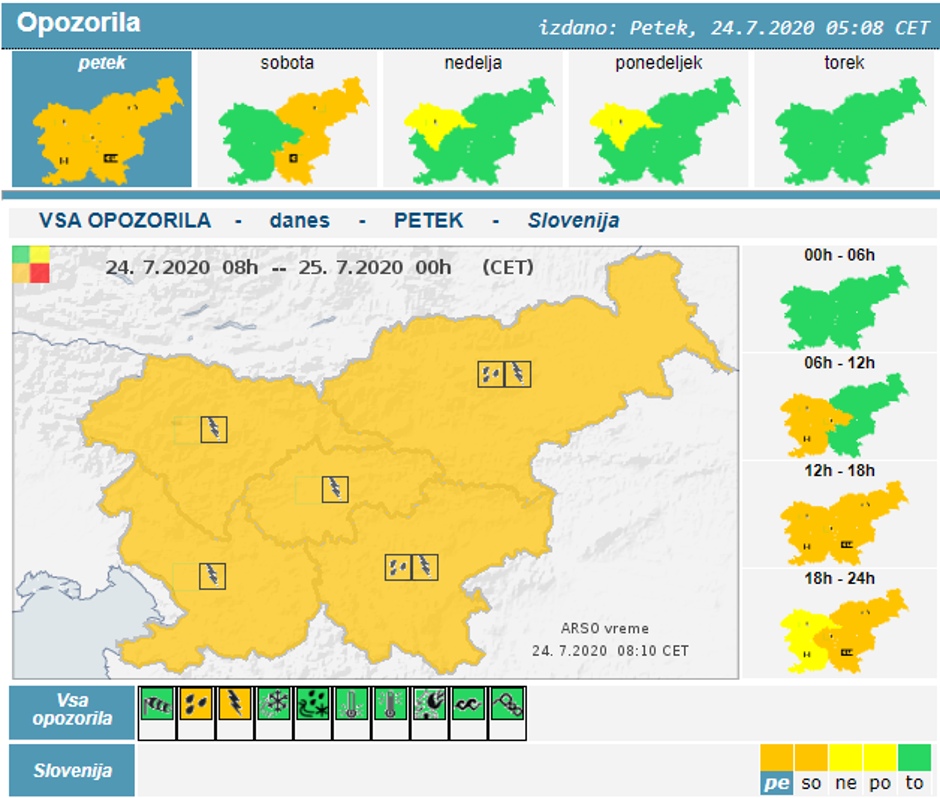Click the lightning icon in northeast map region
This screenshot has width=940, height=798.
(518, 374)
